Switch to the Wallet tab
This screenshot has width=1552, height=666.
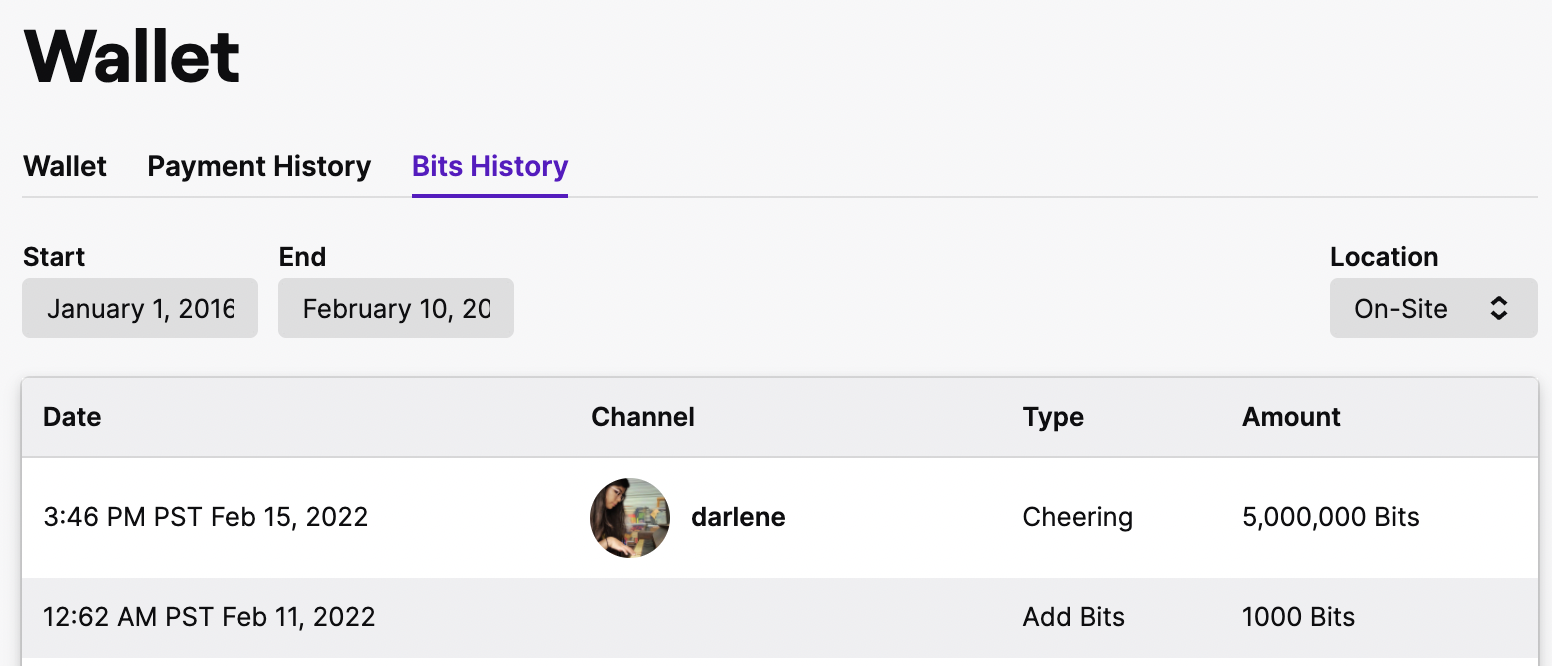coord(65,166)
